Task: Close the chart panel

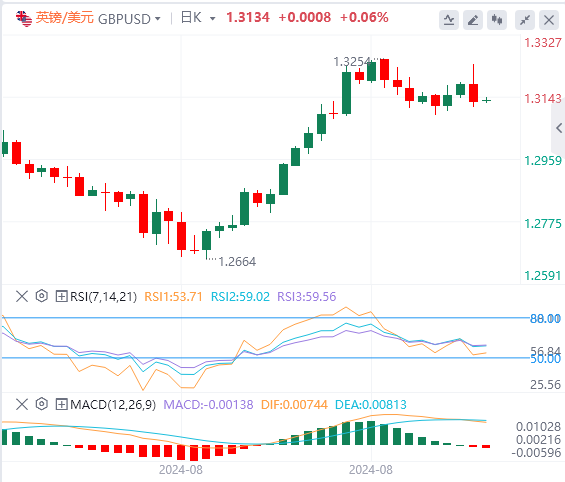Action: (549, 20)
